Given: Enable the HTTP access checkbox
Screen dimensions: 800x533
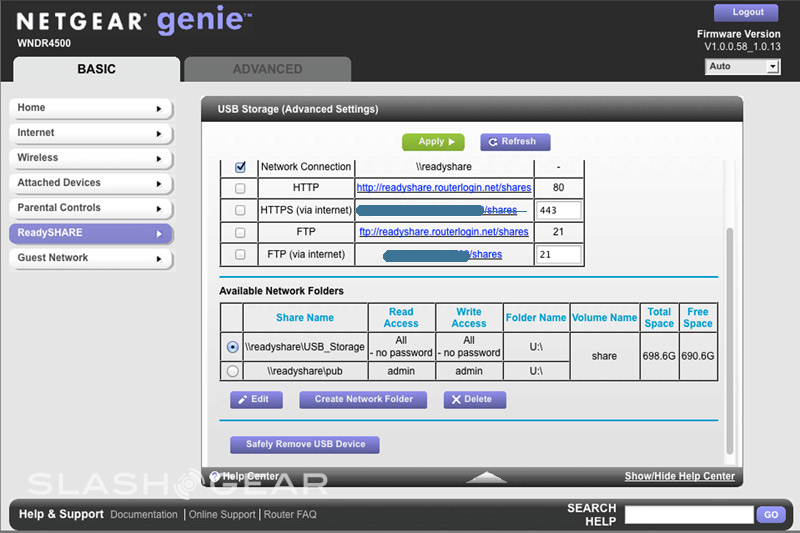Looking at the screenshot, I should tap(240, 188).
